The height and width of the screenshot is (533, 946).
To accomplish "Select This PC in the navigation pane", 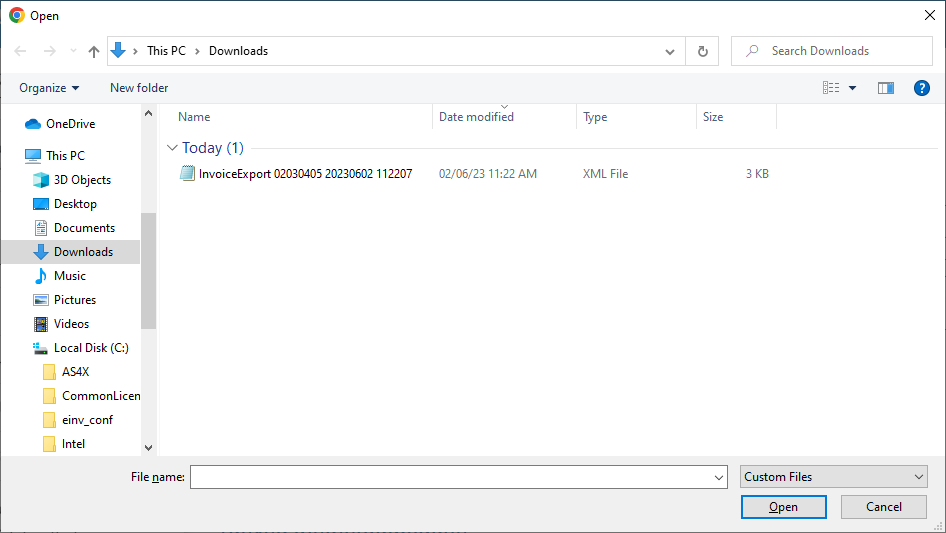I will click(65, 156).
